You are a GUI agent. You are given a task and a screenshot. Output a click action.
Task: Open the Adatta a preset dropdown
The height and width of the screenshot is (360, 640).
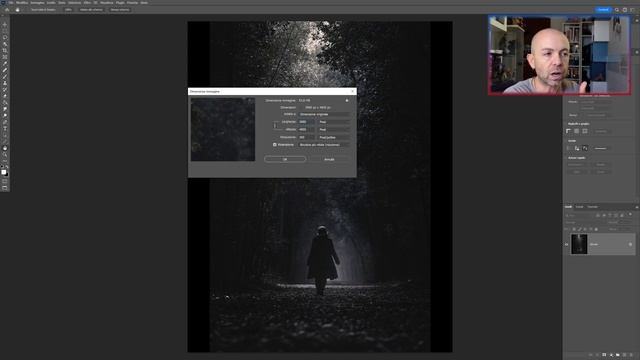tap(324, 114)
